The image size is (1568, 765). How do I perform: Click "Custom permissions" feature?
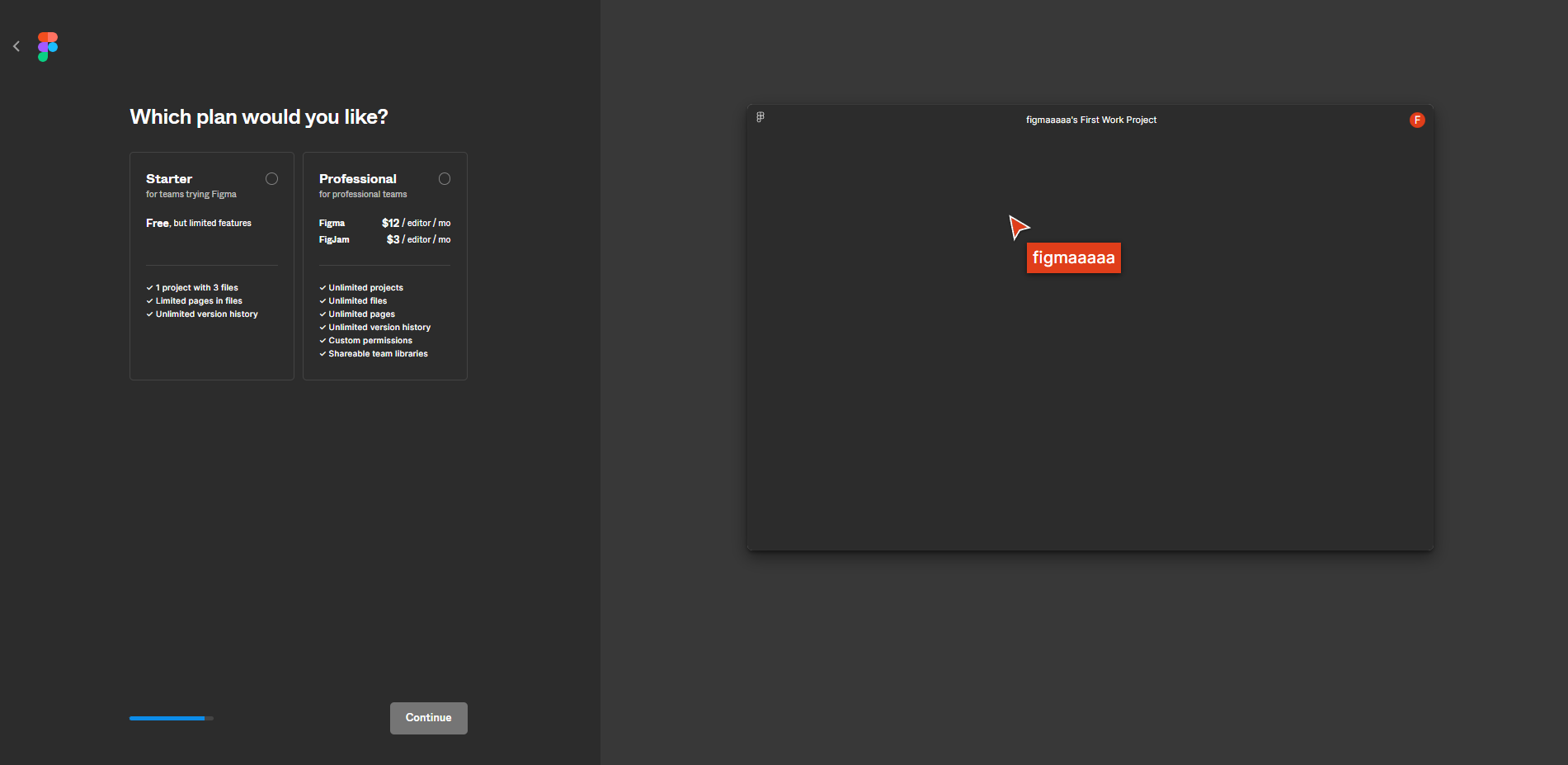pos(370,341)
